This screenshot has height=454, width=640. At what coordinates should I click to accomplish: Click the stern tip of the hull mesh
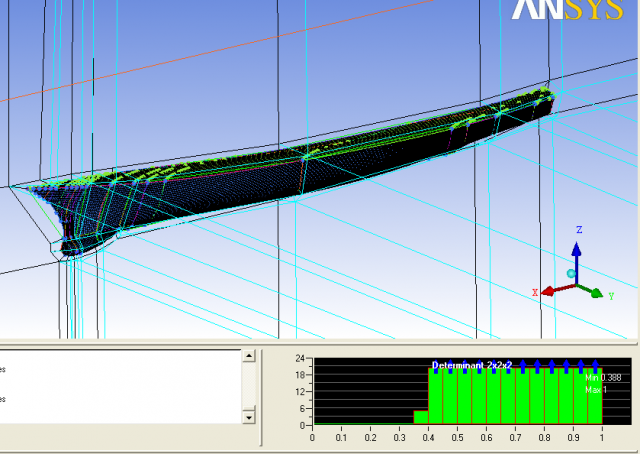(x=546, y=102)
